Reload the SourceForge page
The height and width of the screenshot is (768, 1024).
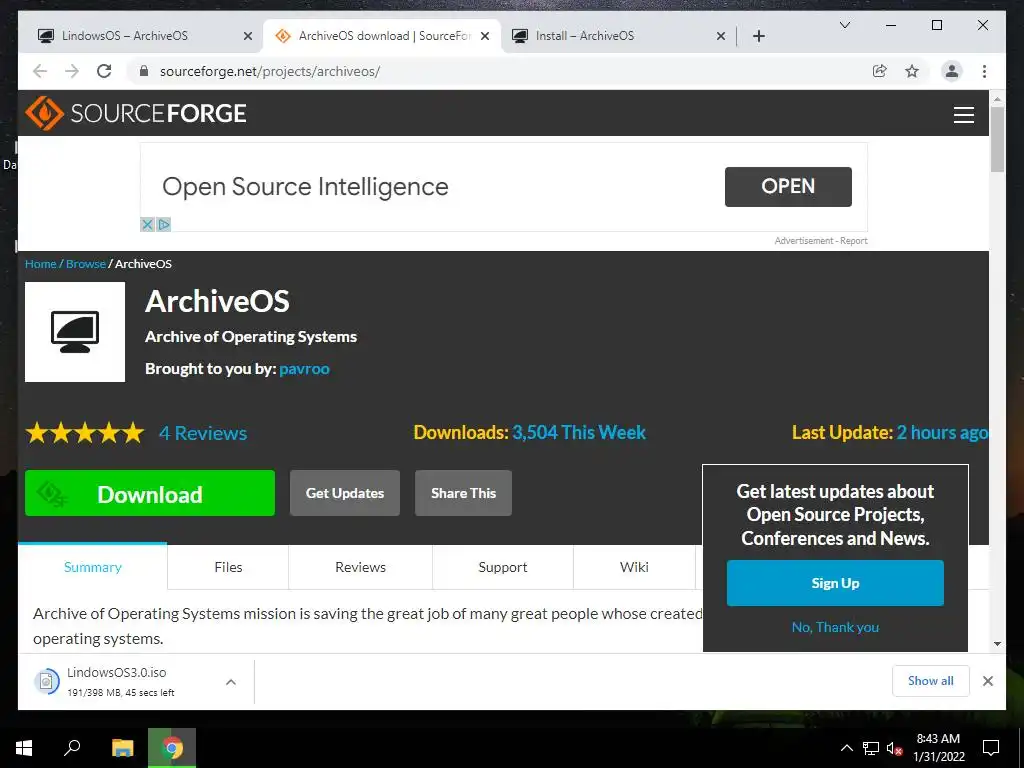(104, 71)
